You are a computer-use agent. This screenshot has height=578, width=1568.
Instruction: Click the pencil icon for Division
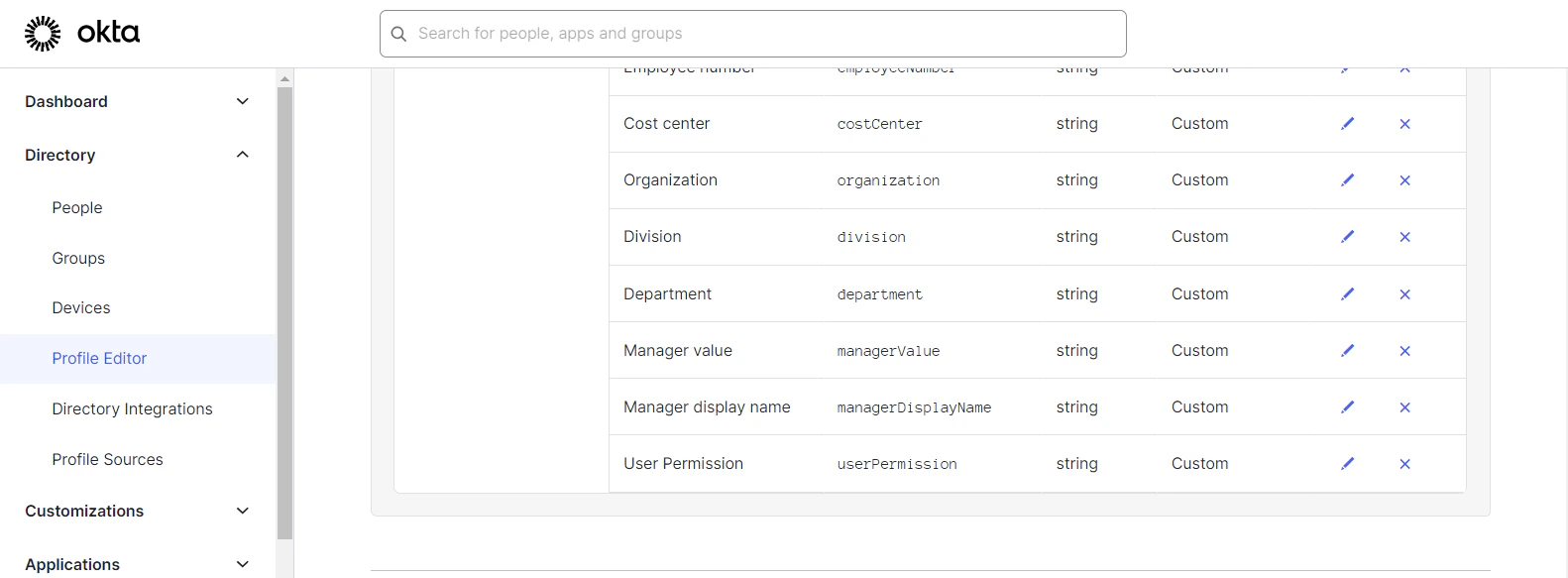coord(1347,237)
